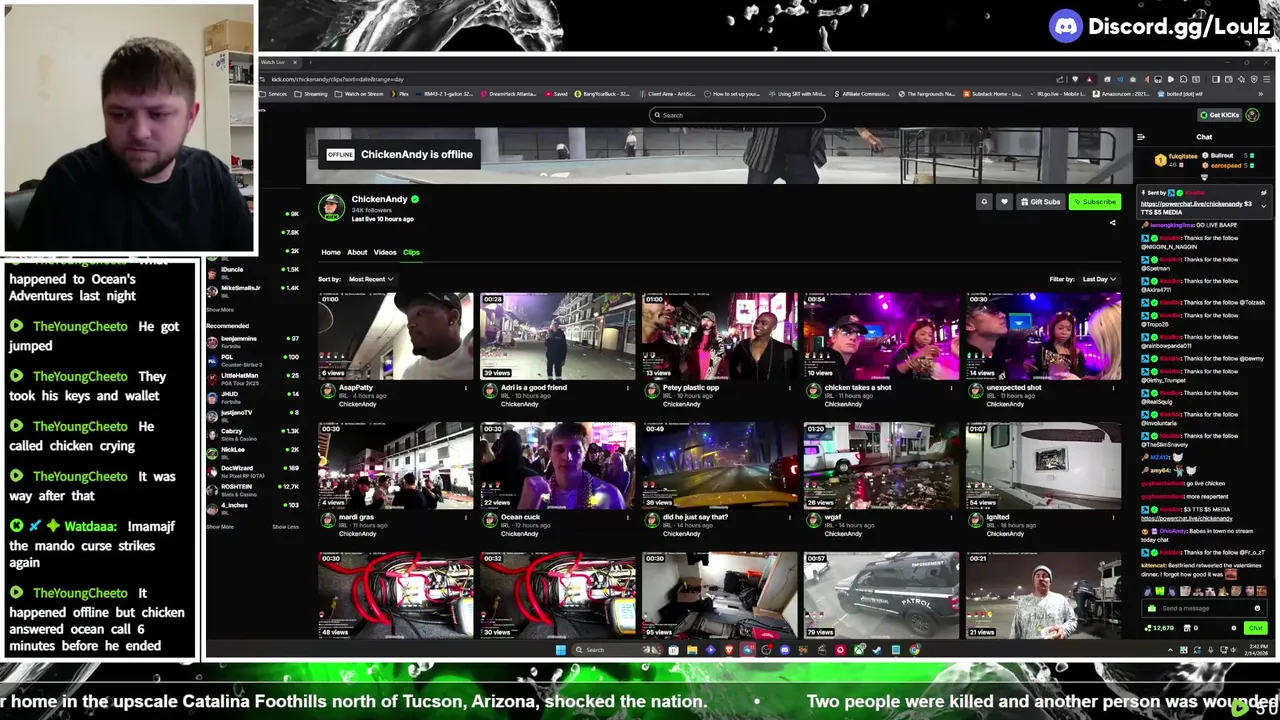1280x720 pixels.
Task: Click the 'did he just say that?' clip title
Action: [x=695, y=517]
